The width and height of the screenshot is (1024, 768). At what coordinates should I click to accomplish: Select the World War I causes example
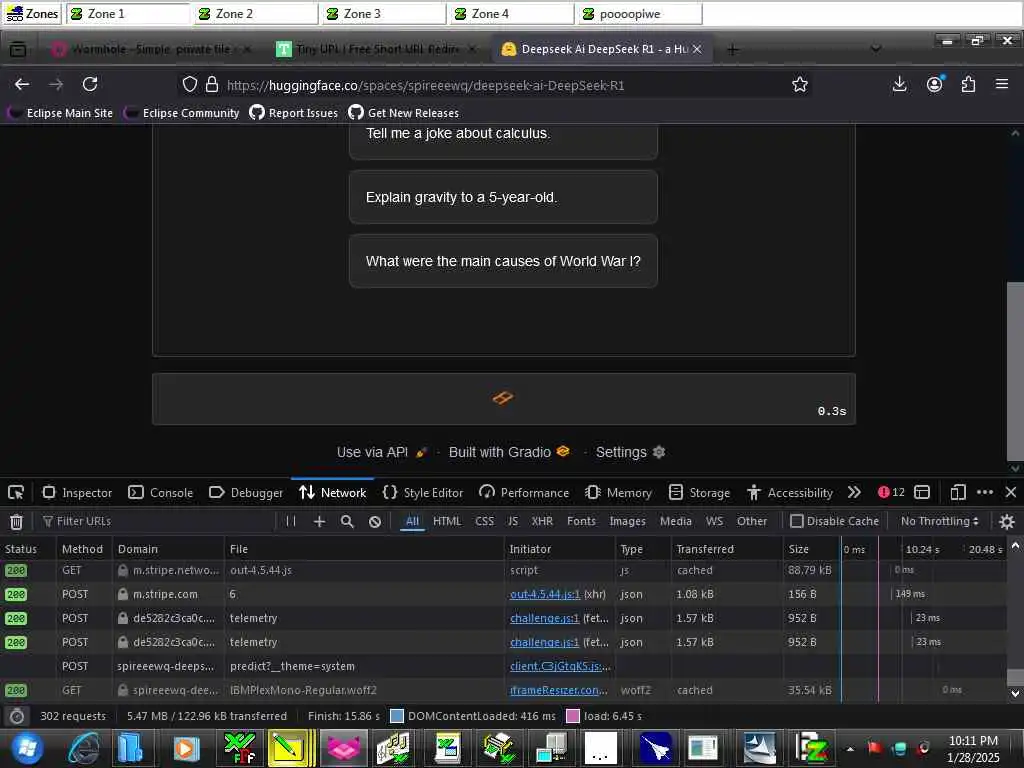click(x=503, y=261)
